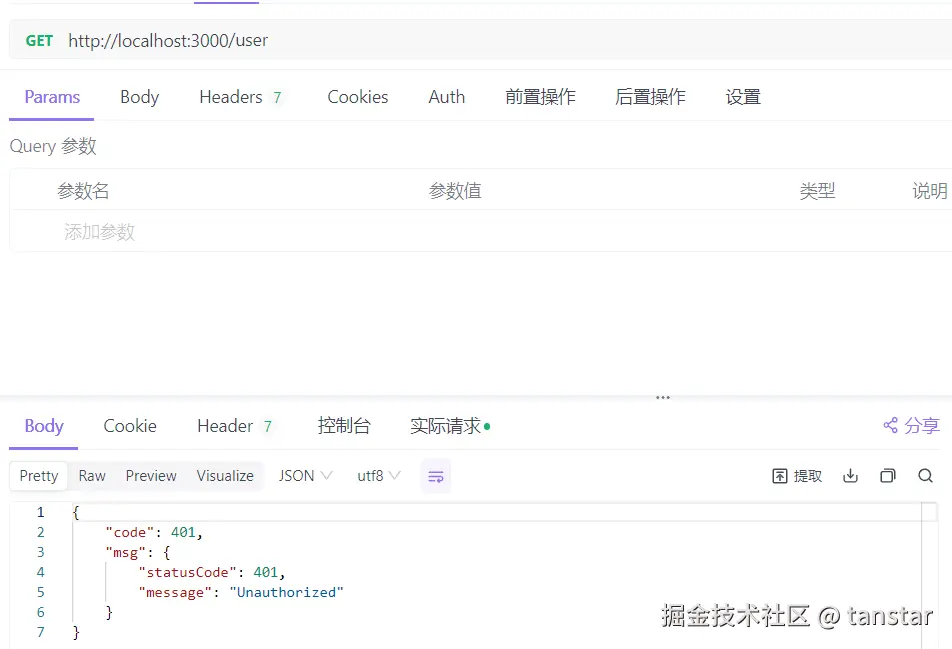The image size is (952, 649).
Task: Select the response Cookie tab
Action: (130, 426)
